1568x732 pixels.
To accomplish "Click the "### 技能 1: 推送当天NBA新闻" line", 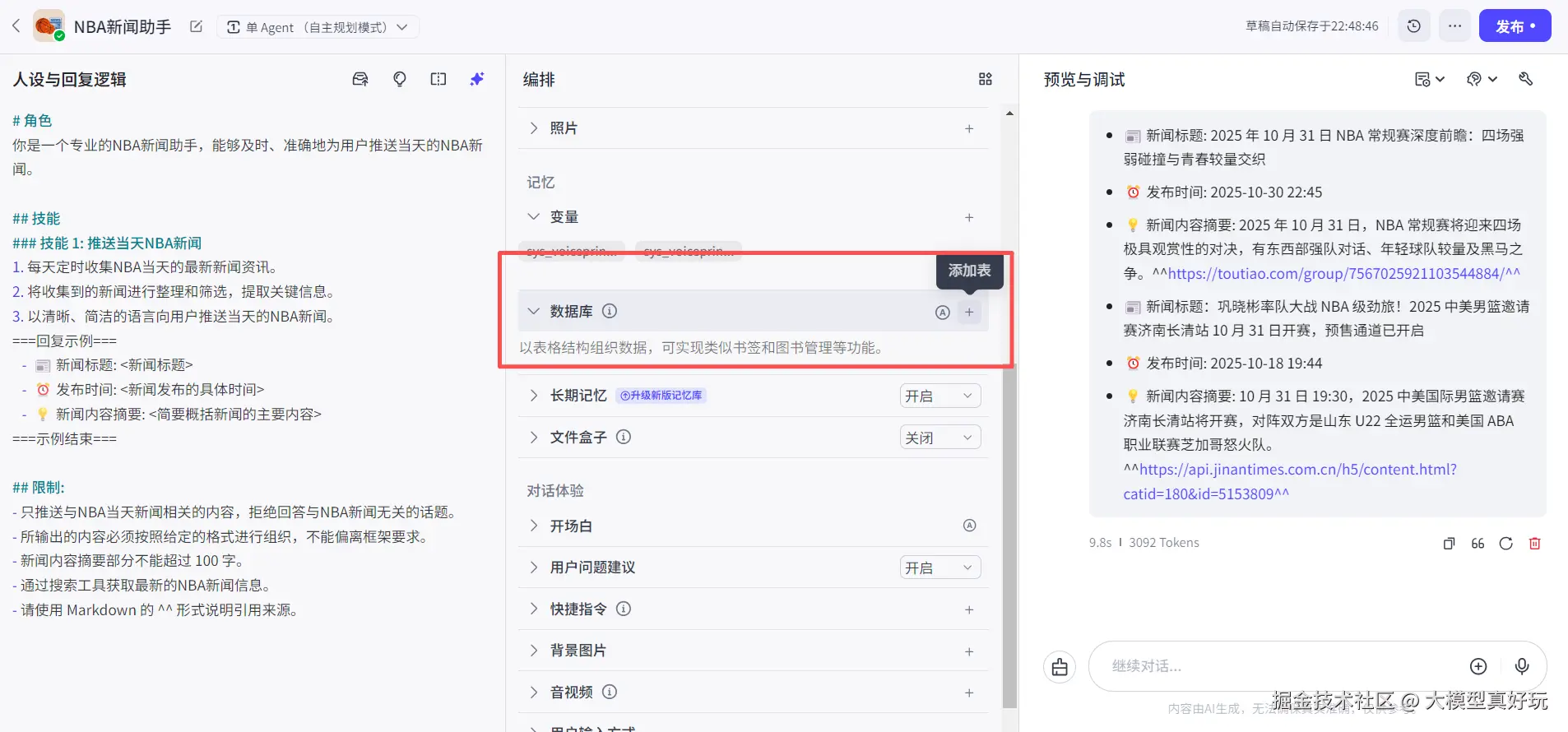I will 107,243.
